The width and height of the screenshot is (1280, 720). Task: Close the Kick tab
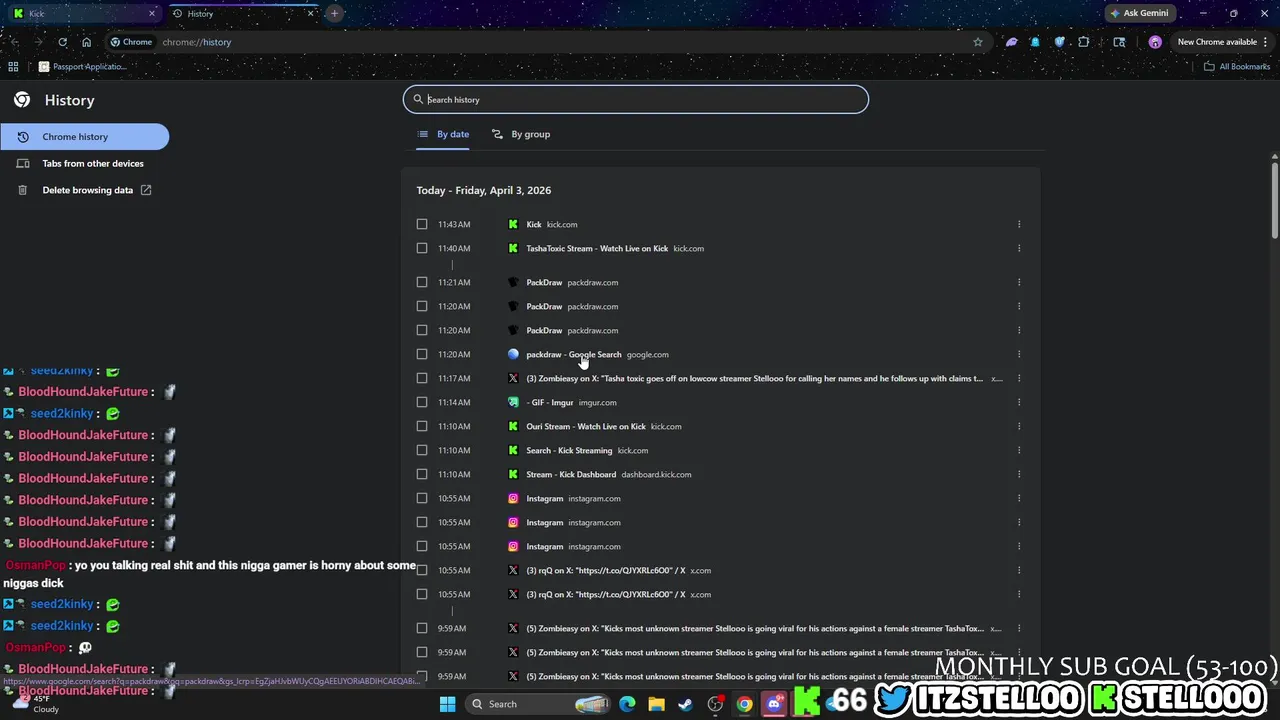(152, 13)
